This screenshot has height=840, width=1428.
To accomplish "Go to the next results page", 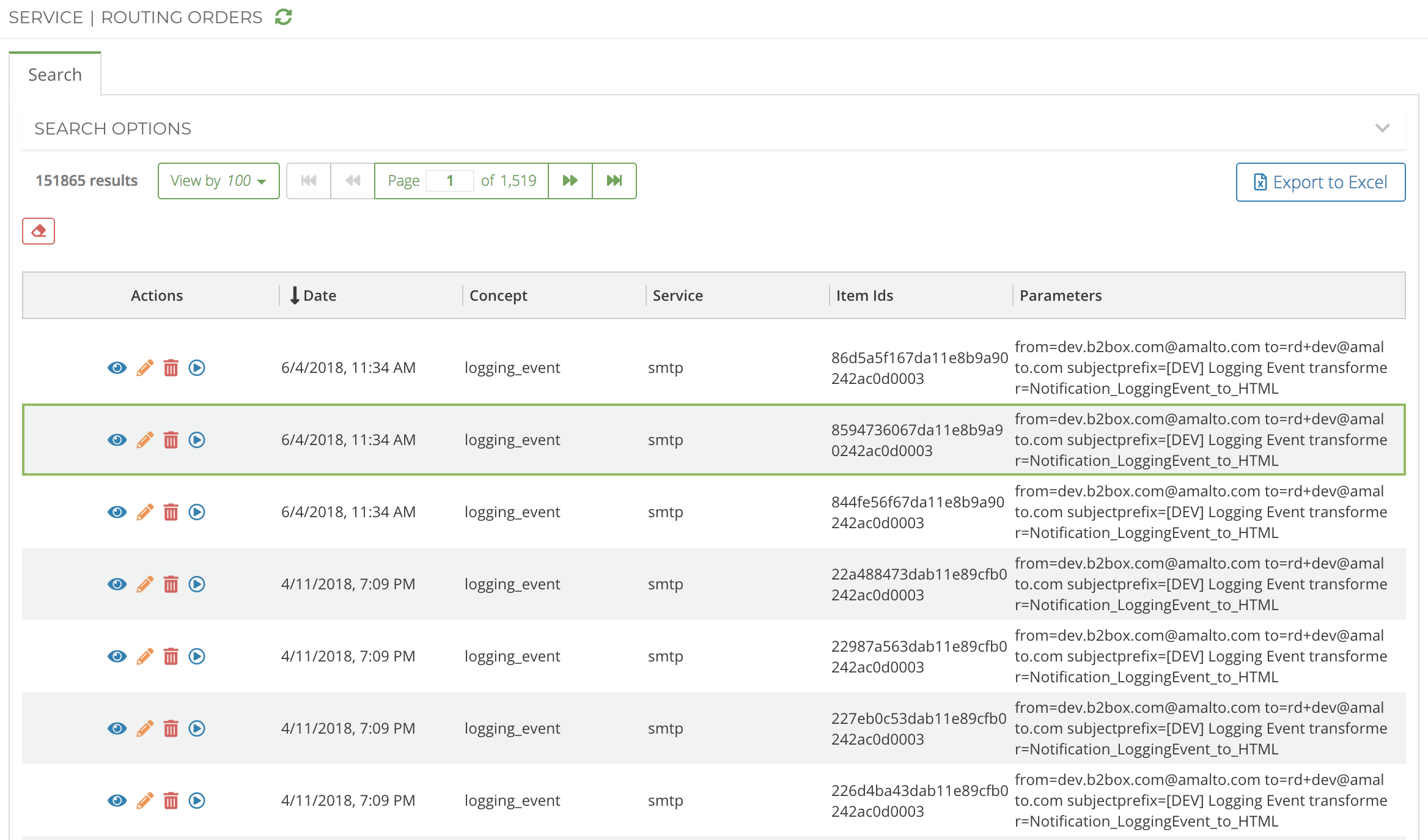I will [570, 180].
